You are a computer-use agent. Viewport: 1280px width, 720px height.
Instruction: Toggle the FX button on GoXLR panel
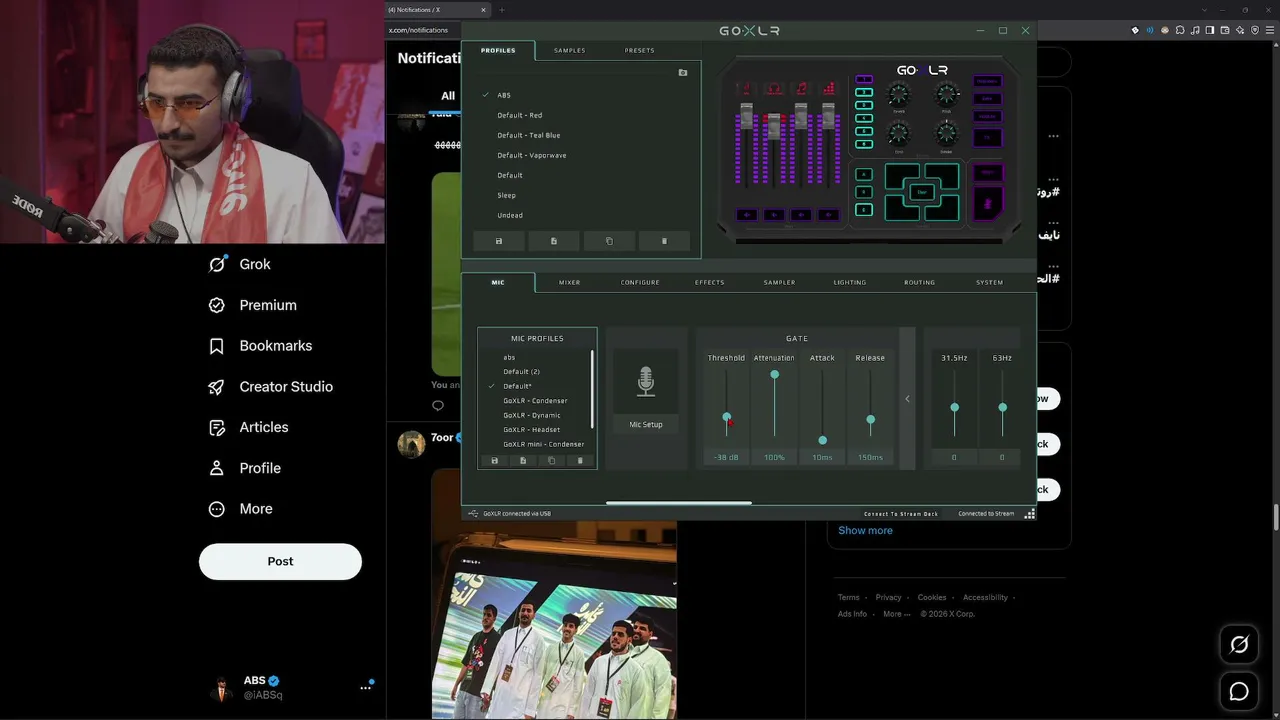[987, 137]
